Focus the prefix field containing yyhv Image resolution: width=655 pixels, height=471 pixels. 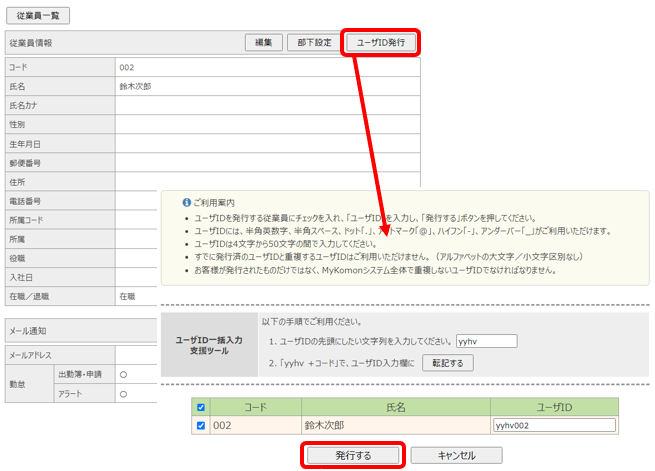point(485,341)
